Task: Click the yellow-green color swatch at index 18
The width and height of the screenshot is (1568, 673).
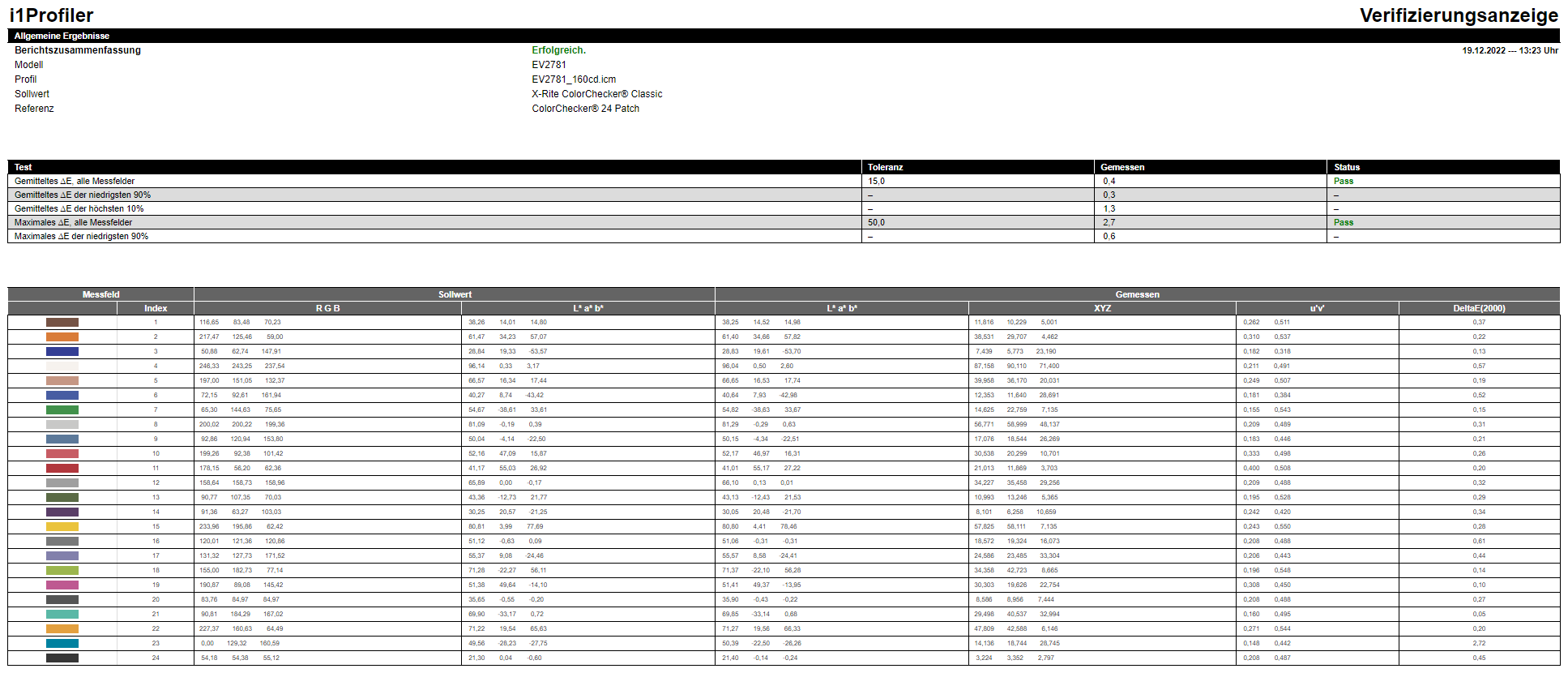Action: pos(62,570)
